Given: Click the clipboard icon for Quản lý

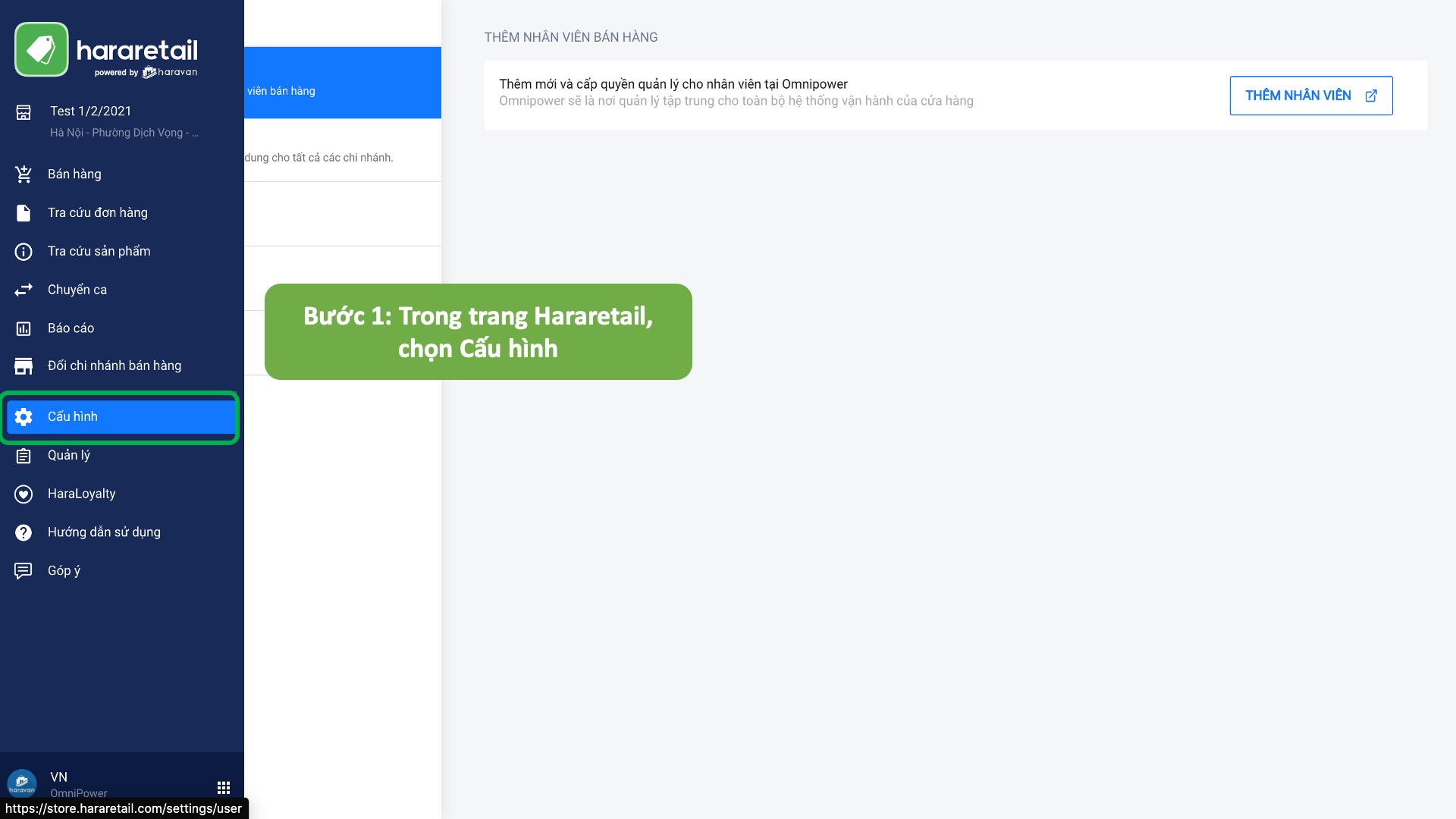Looking at the screenshot, I should pos(24,455).
